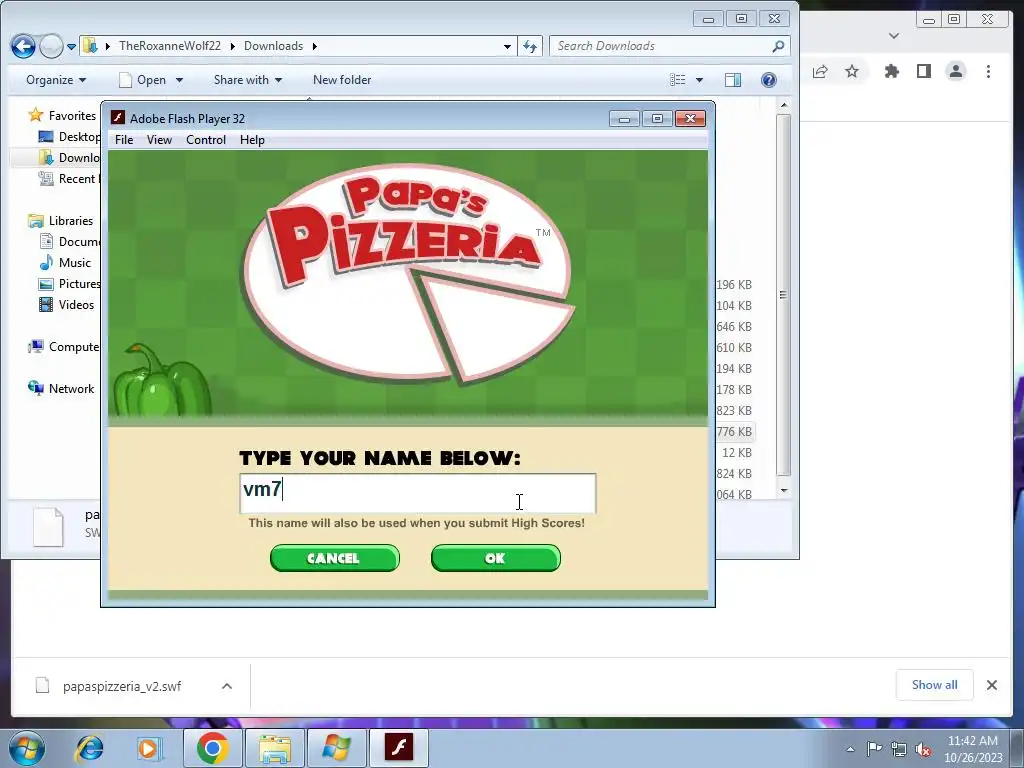The height and width of the screenshot is (768, 1024).
Task: Click the Chrome profile avatar icon
Action: coord(955,71)
